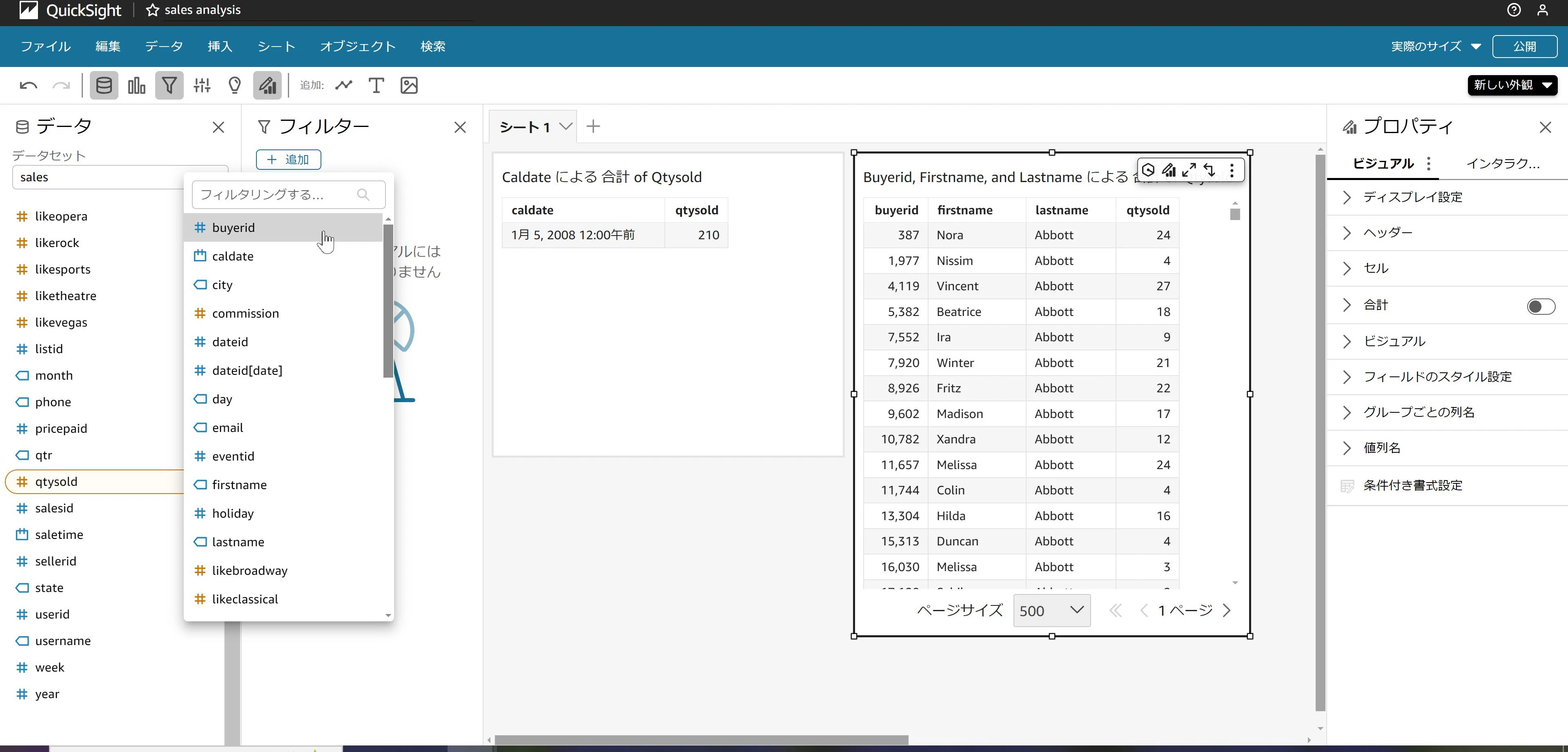Open the 挿入 menu
This screenshot has width=1568, height=752.
pos(220,47)
